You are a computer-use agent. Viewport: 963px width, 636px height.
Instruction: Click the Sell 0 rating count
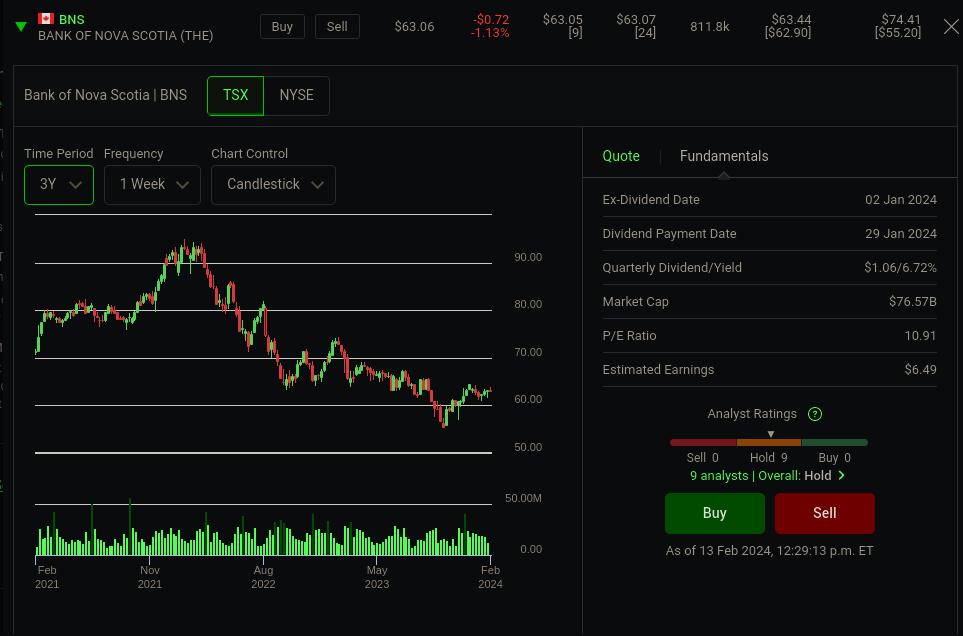tap(702, 457)
